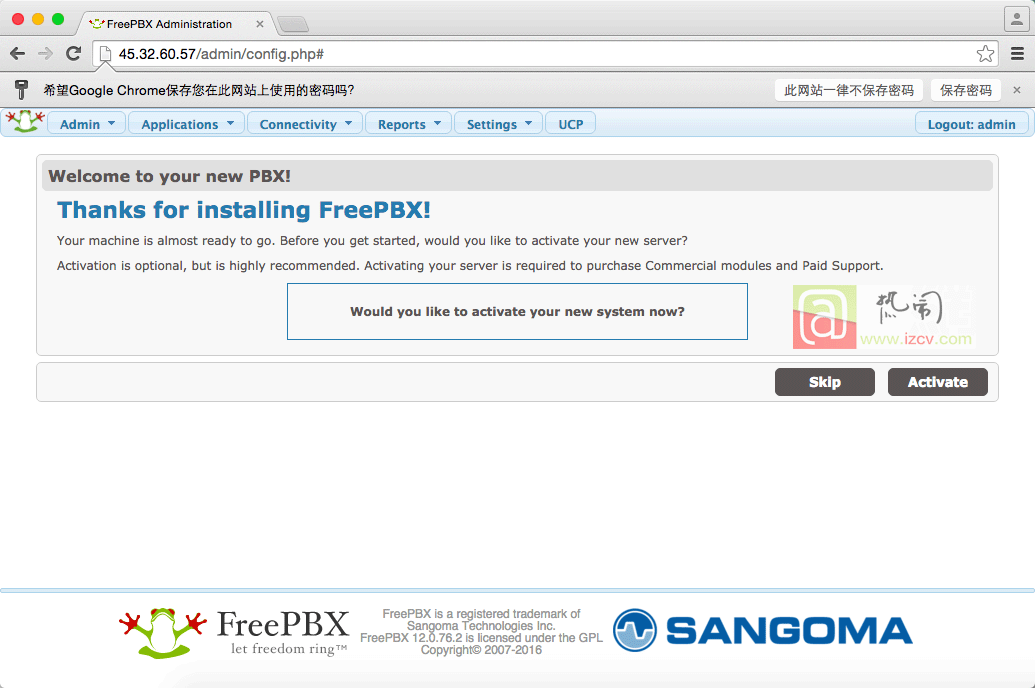
Task: Activate the new PBX system
Action: click(937, 382)
